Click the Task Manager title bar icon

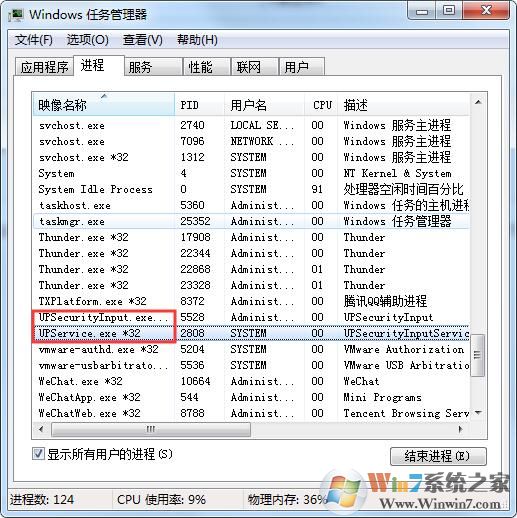point(16,15)
